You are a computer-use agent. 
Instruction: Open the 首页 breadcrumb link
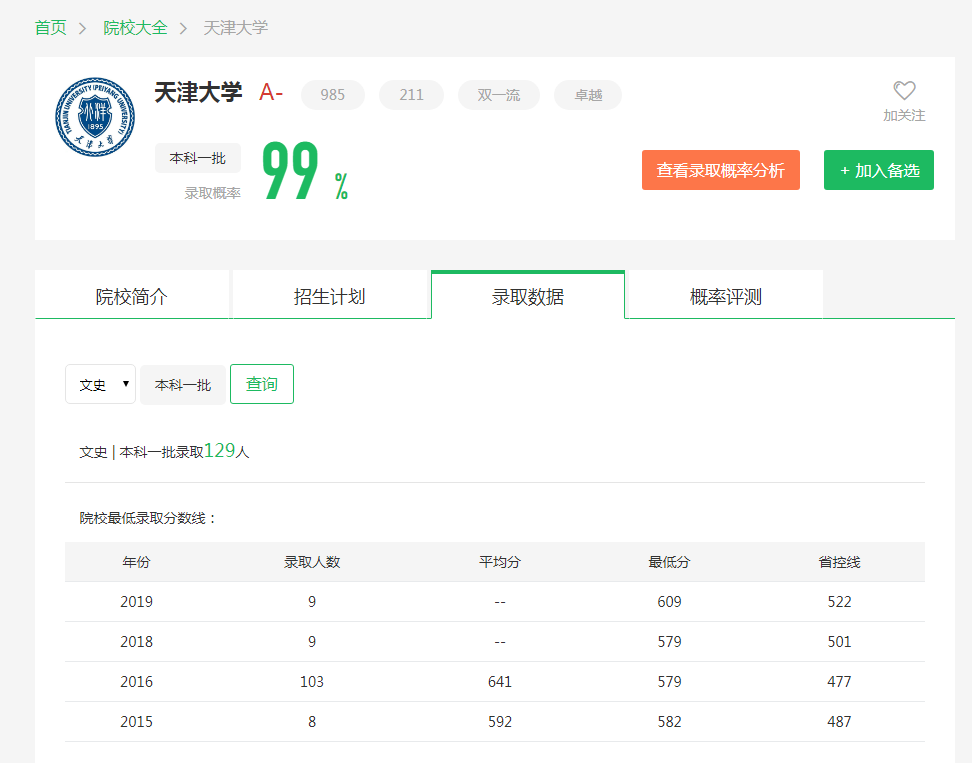click(x=50, y=28)
